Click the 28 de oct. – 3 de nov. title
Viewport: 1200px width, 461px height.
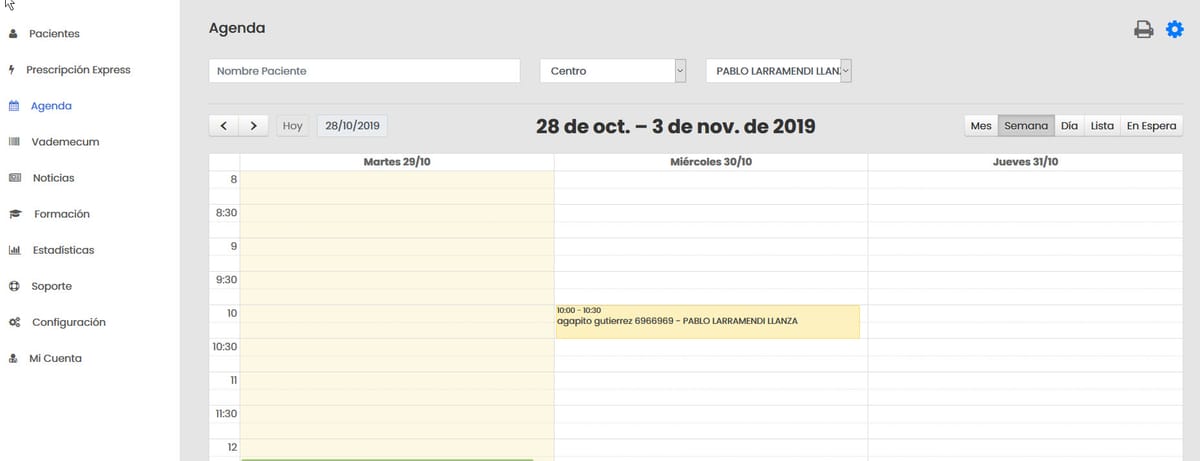[676, 126]
